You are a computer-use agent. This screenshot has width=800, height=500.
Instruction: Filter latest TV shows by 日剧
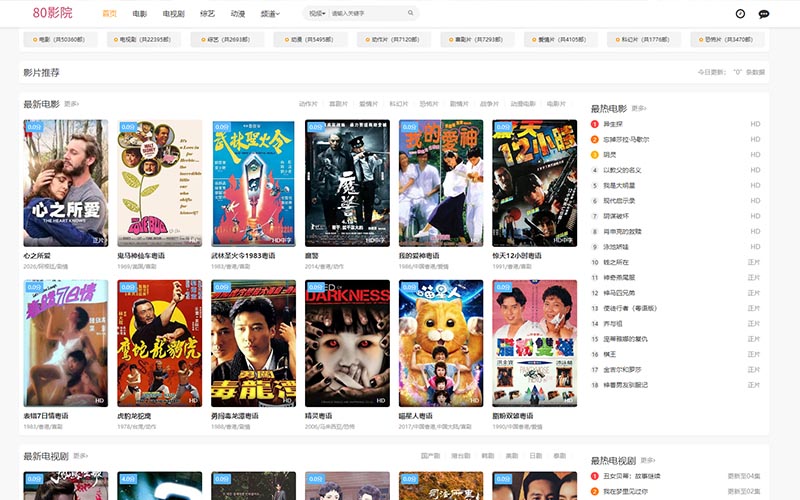(536, 456)
